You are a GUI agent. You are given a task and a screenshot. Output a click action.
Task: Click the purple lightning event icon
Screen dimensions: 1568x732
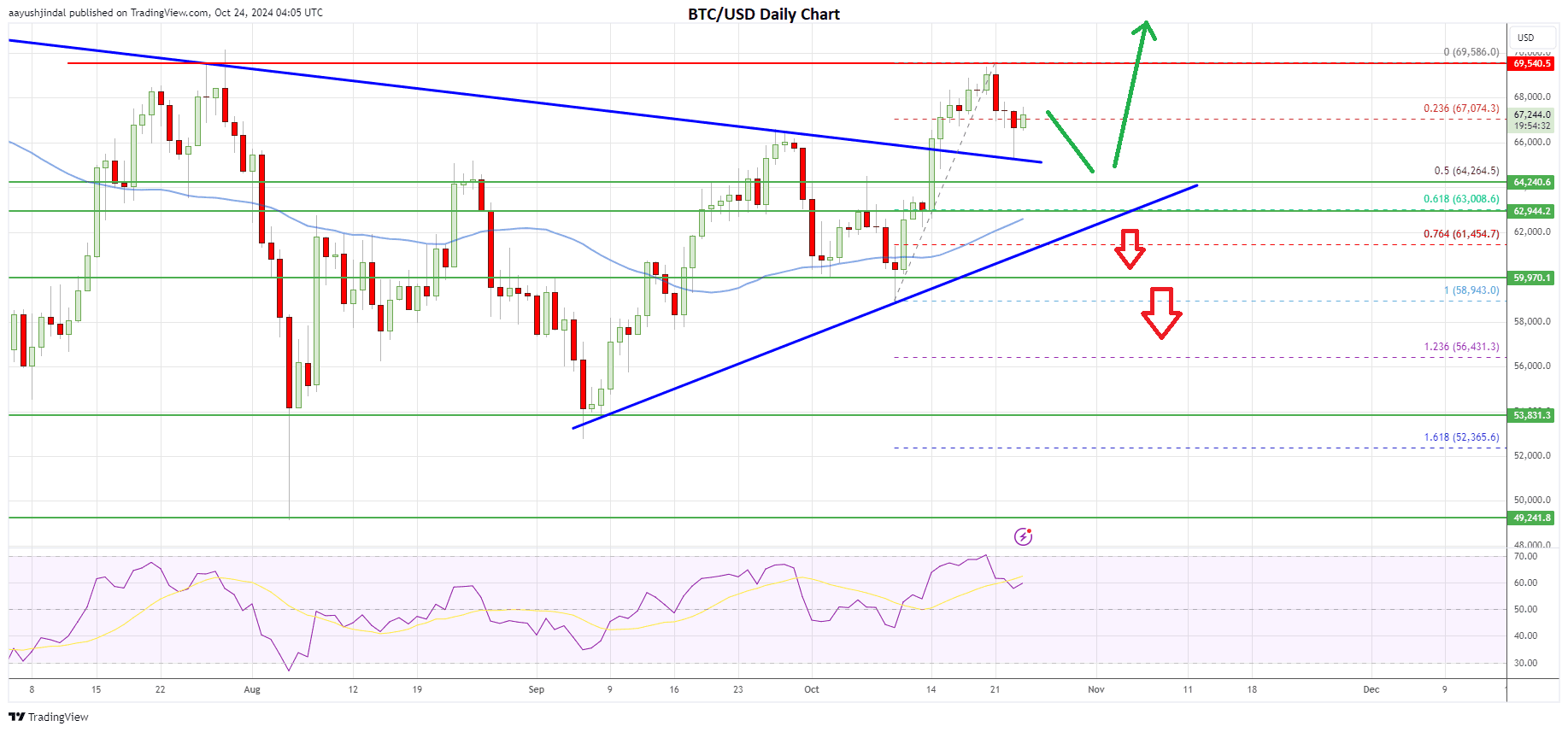(1023, 536)
